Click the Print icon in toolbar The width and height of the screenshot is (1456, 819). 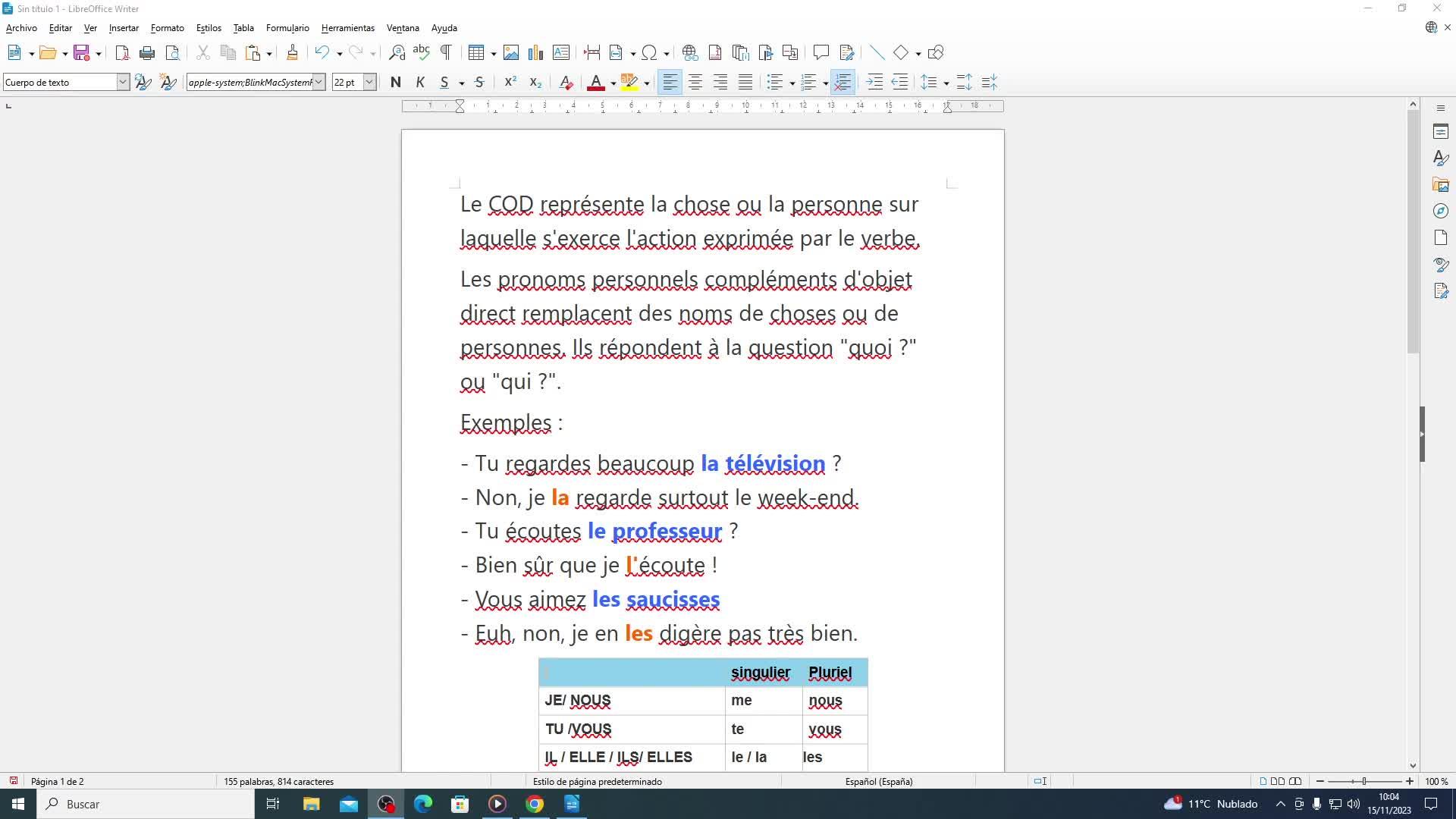tap(147, 53)
